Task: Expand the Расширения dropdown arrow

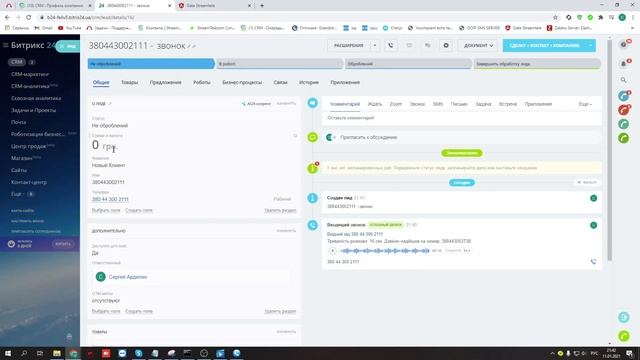Action: [375, 46]
